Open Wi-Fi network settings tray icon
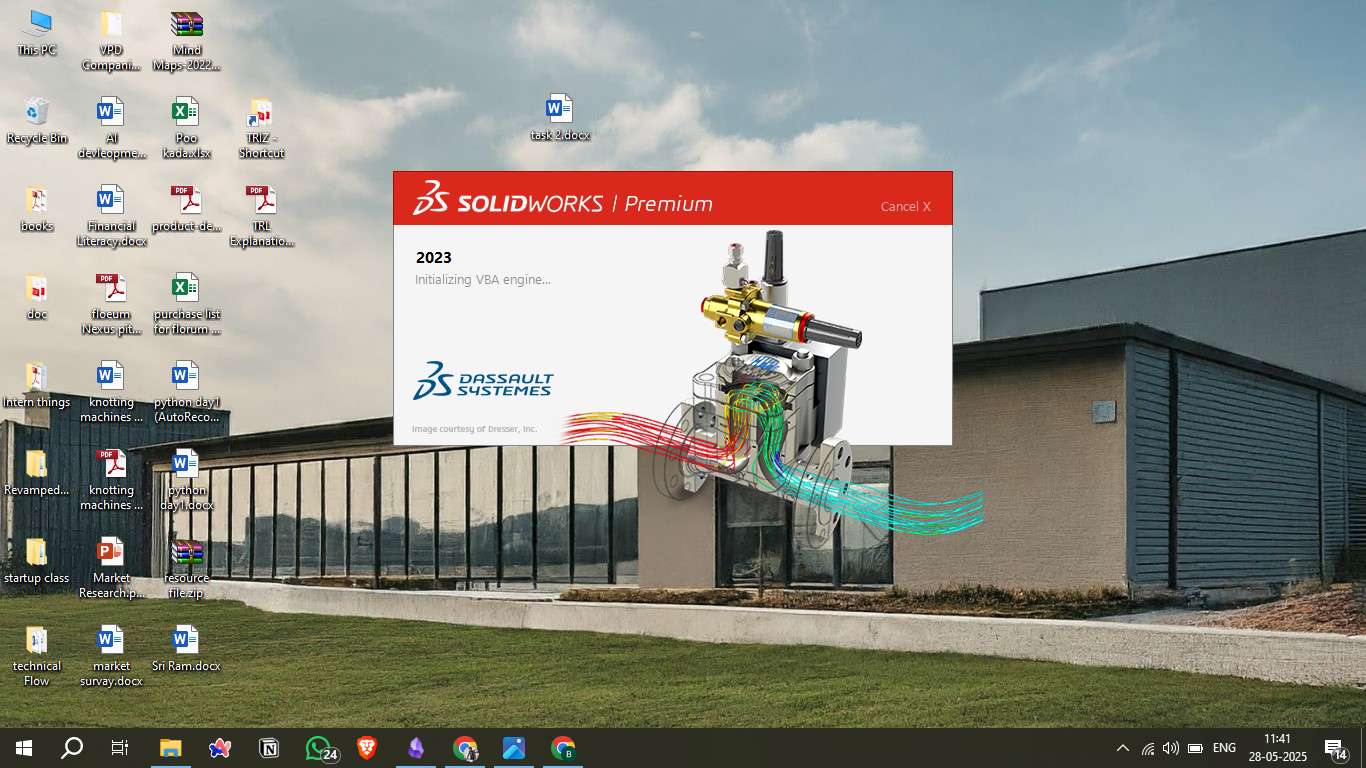1366x768 pixels. pos(1147,748)
